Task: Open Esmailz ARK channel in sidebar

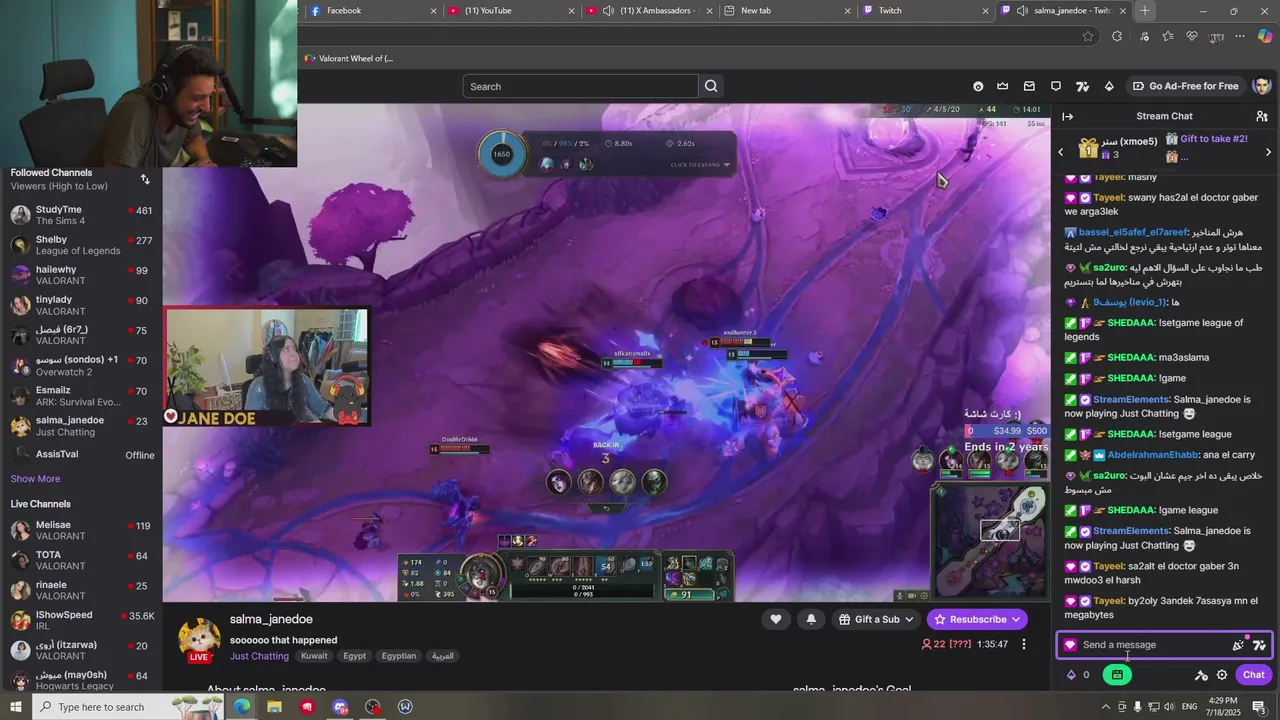Action: pos(81,396)
